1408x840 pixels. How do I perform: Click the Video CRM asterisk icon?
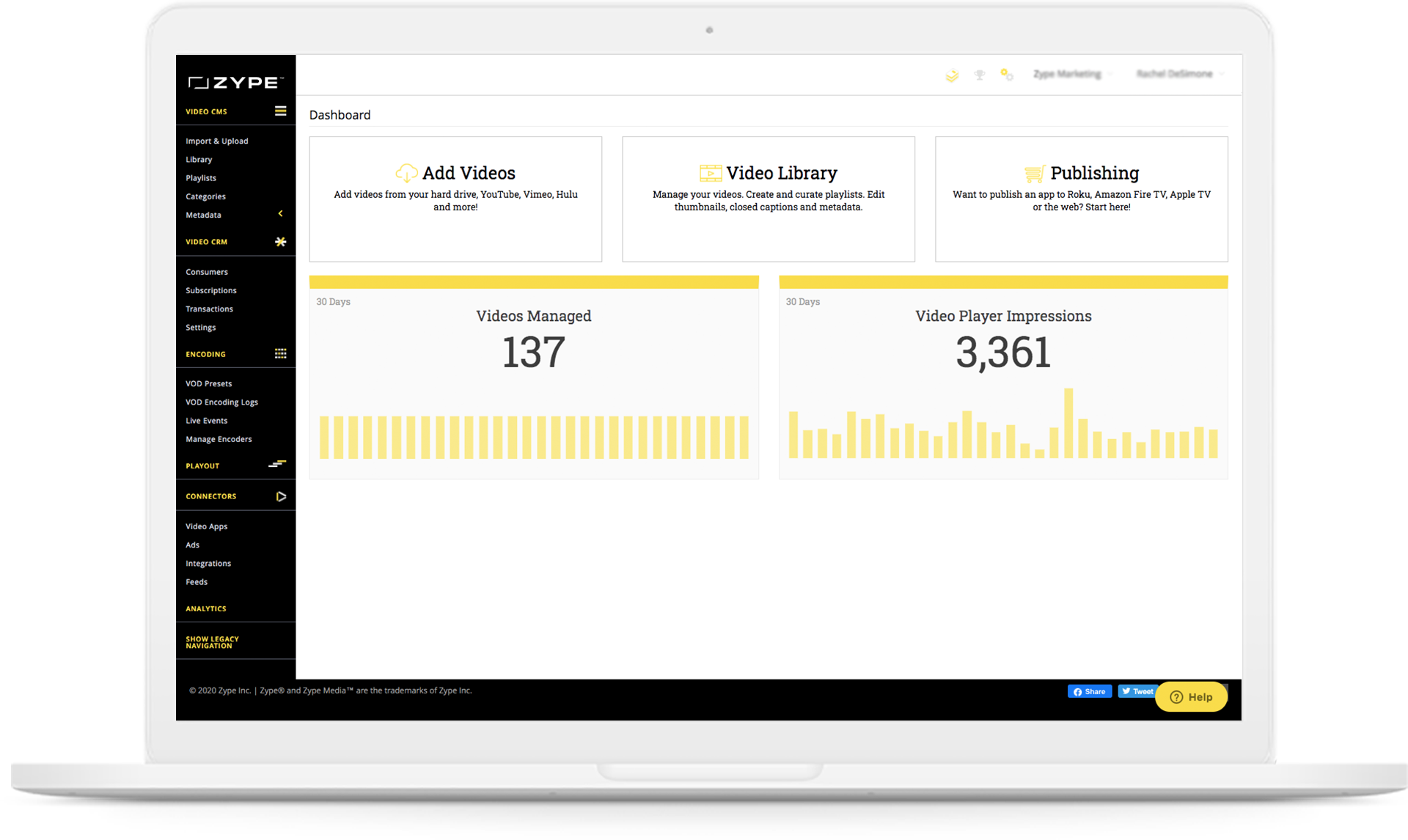280,241
